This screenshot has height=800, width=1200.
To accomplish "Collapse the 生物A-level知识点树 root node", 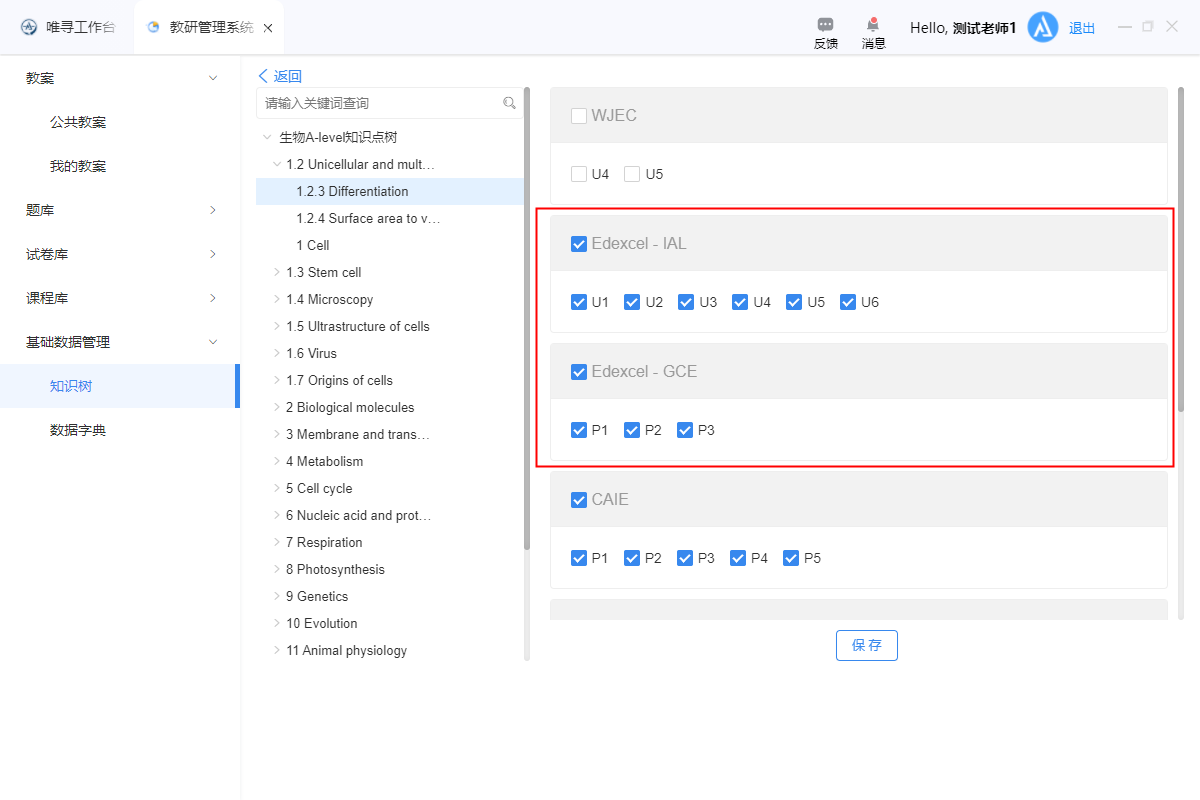I will [266, 137].
